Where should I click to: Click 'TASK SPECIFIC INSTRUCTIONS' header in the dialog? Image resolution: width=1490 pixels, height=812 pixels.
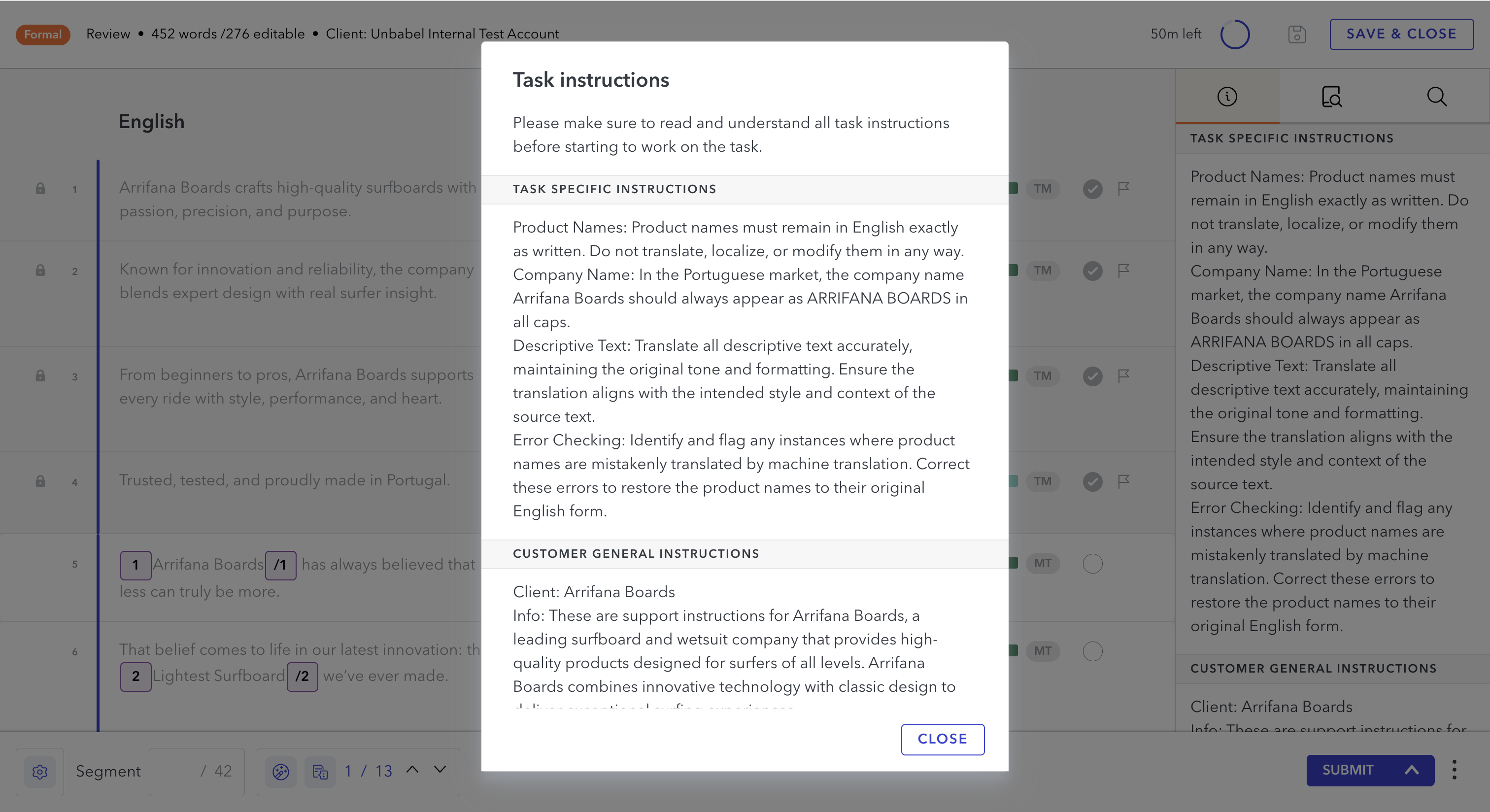pos(614,189)
